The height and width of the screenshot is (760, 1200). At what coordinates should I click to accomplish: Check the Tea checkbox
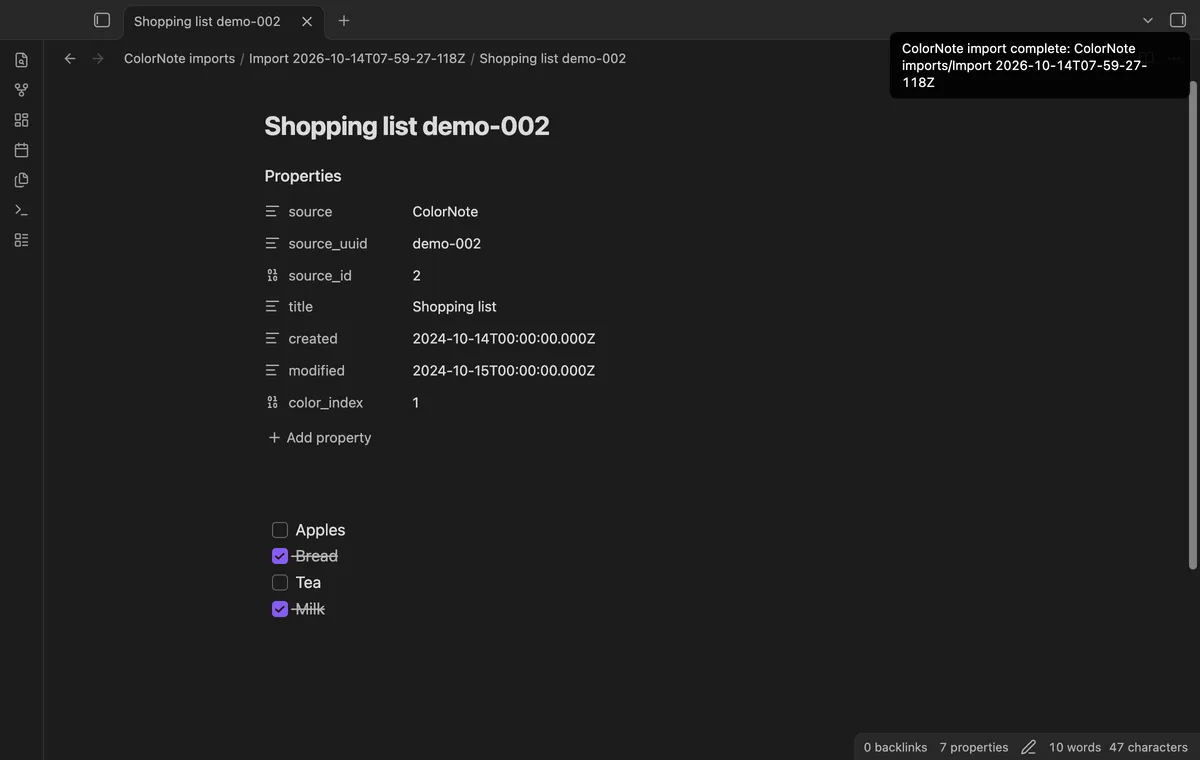[x=280, y=582]
